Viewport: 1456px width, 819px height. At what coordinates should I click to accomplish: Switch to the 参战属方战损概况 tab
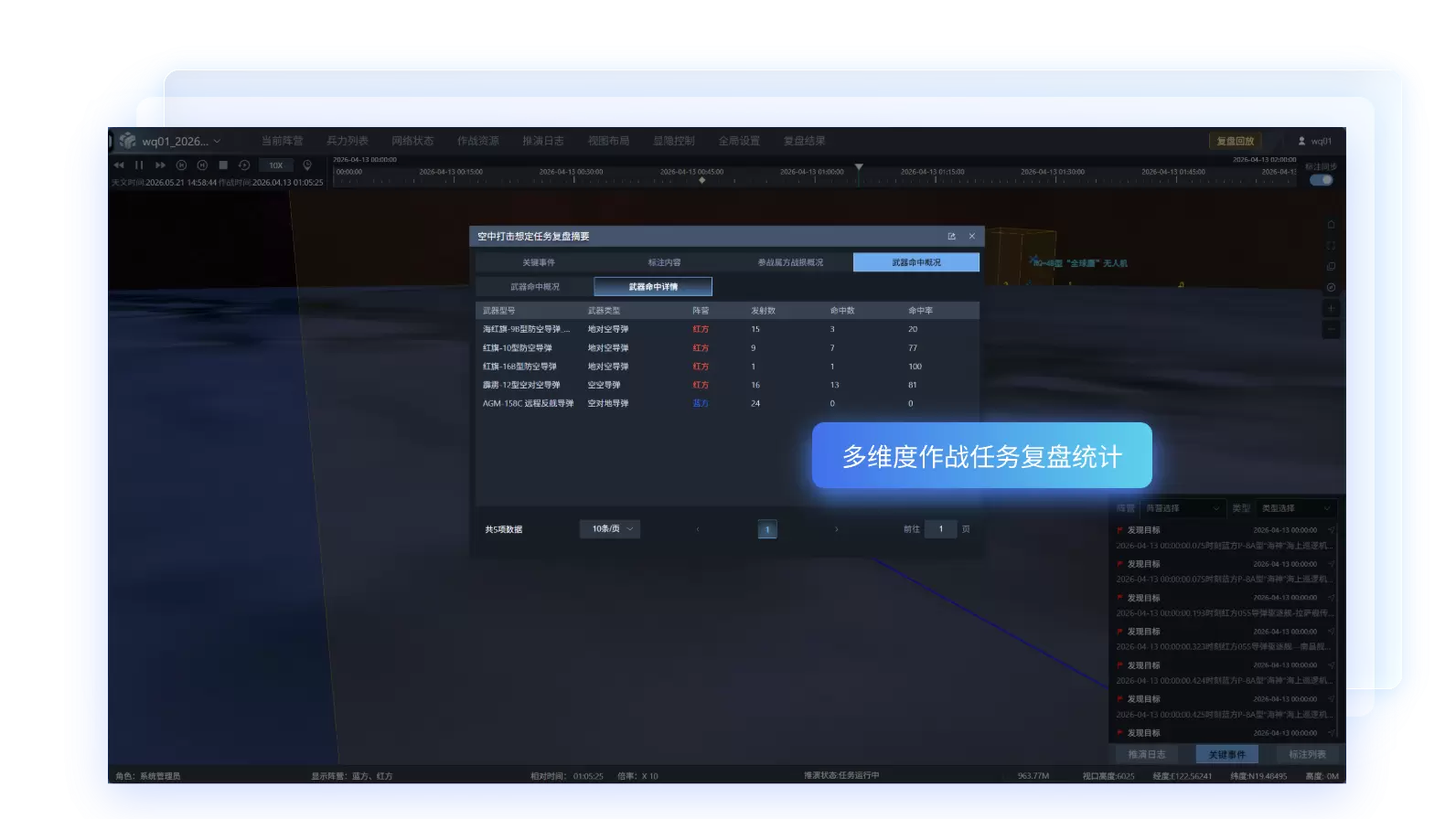[x=790, y=262]
